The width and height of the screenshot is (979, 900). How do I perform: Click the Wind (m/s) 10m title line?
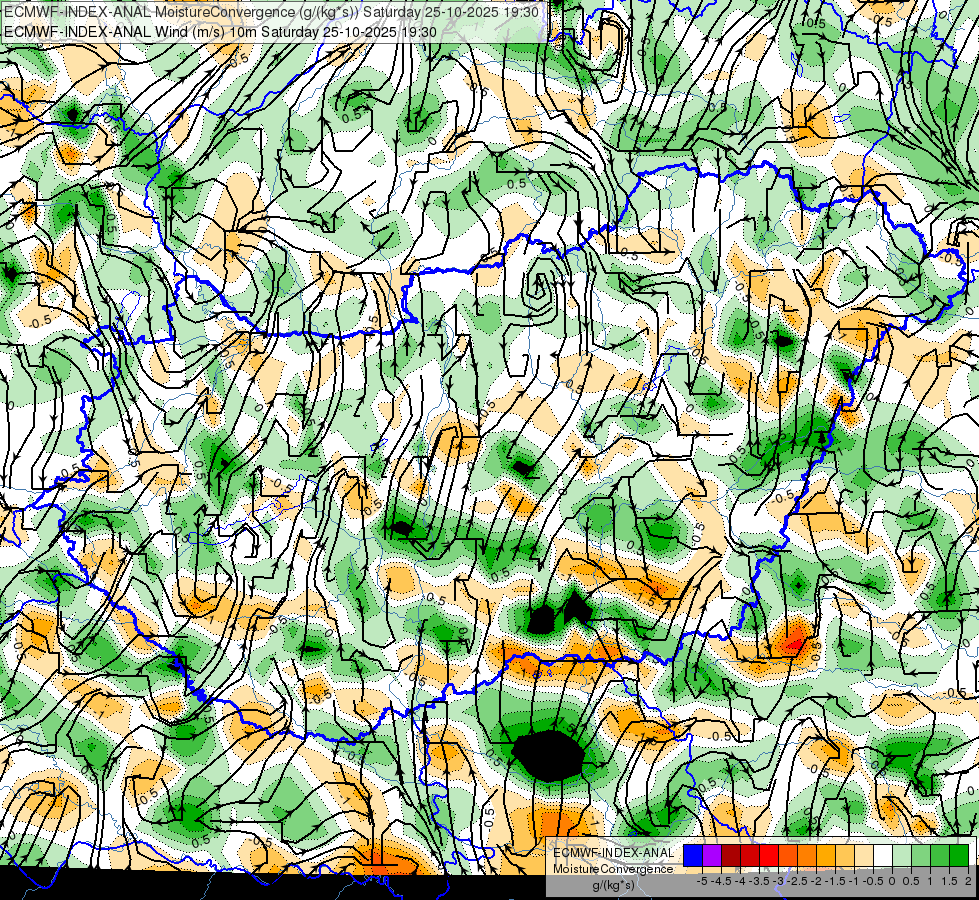click(220, 32)
